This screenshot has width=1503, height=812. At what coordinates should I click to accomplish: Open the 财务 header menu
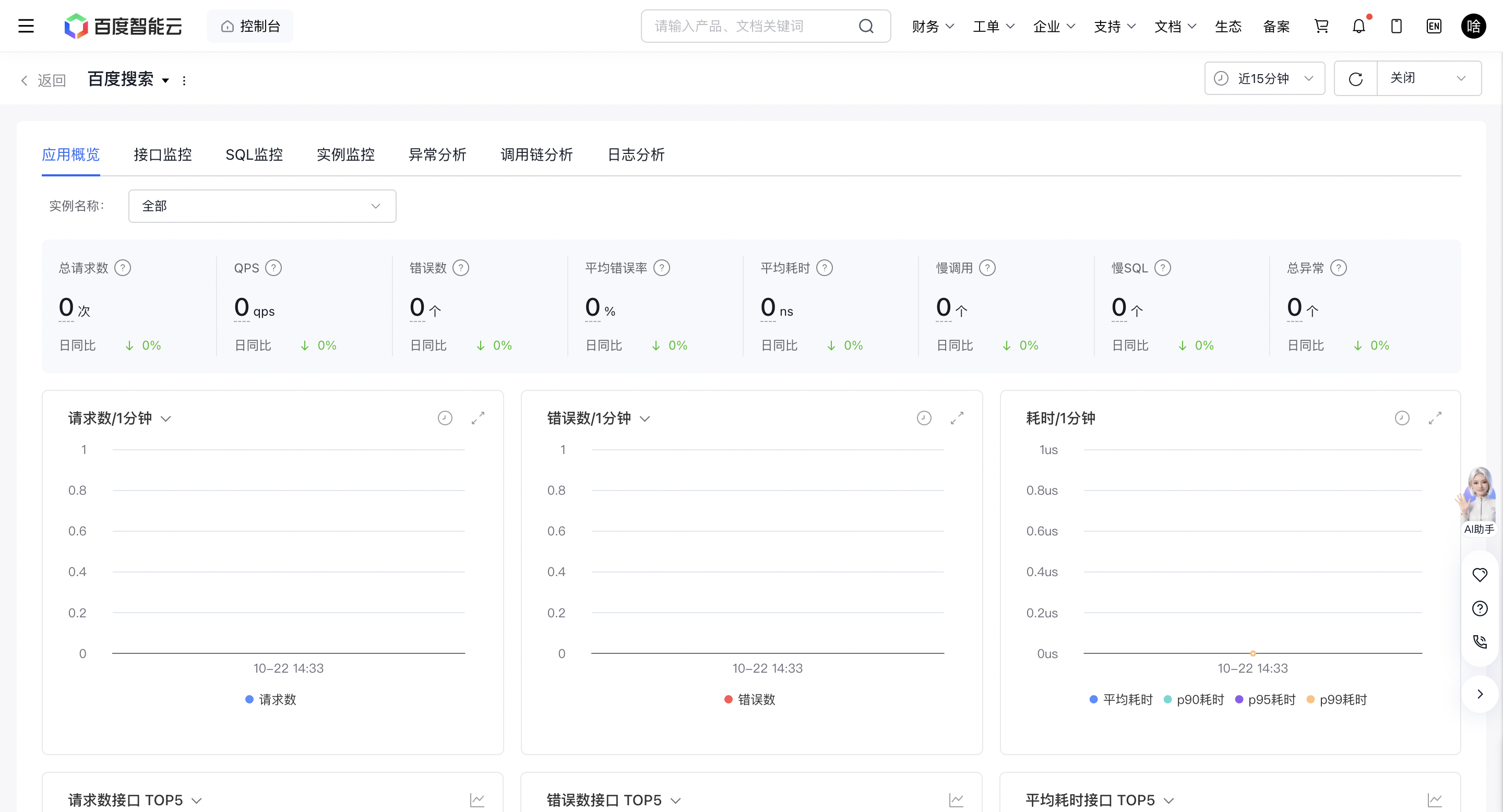point(933,26)
